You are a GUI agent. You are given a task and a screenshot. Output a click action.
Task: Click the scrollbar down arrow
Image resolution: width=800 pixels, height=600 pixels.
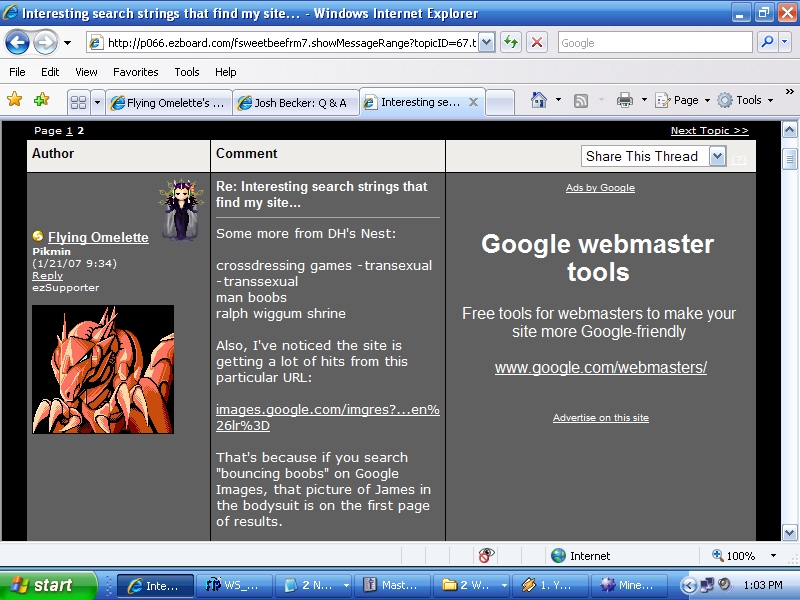789,533
